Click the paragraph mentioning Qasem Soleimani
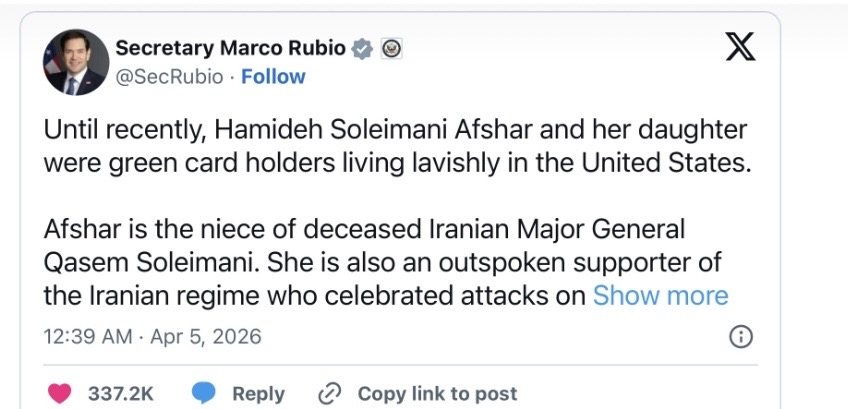848x409 pixels. coord(385,262)
